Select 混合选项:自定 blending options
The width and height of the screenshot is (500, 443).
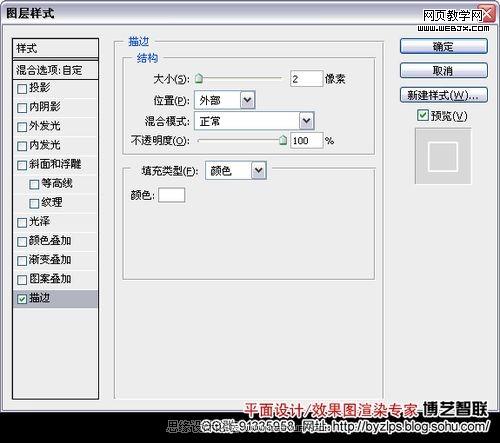(x=55, y=70)
